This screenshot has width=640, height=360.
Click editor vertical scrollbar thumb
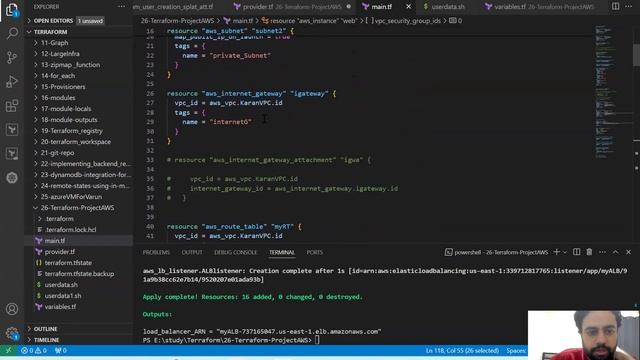point(636,54)
